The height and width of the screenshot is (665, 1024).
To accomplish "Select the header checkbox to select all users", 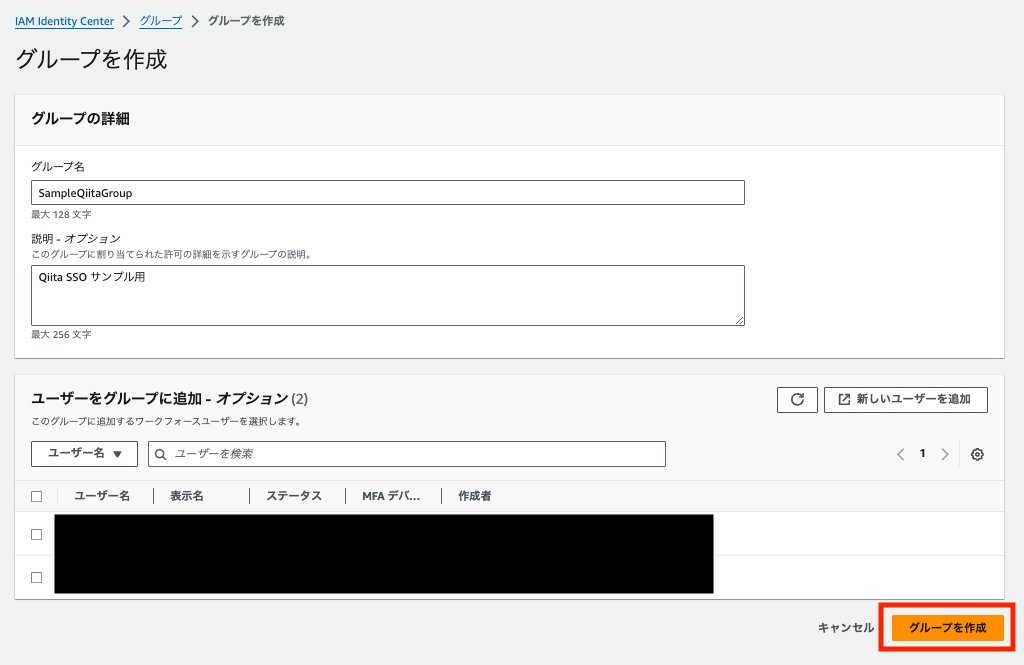I will [x=36, y=496].
